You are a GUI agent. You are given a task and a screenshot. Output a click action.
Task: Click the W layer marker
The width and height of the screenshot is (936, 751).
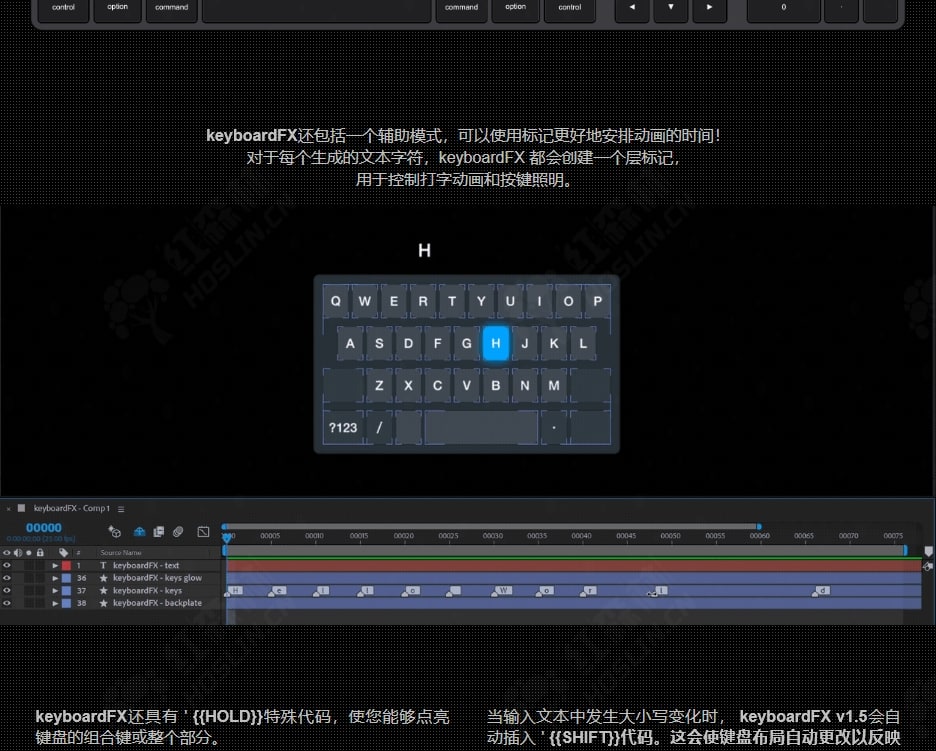(502, 590)
